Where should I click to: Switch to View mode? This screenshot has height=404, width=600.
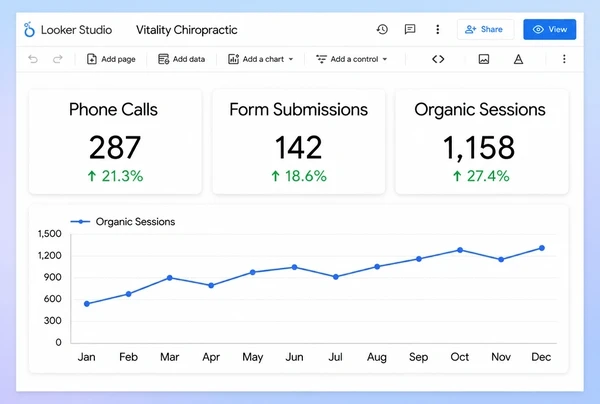(549, 29)
